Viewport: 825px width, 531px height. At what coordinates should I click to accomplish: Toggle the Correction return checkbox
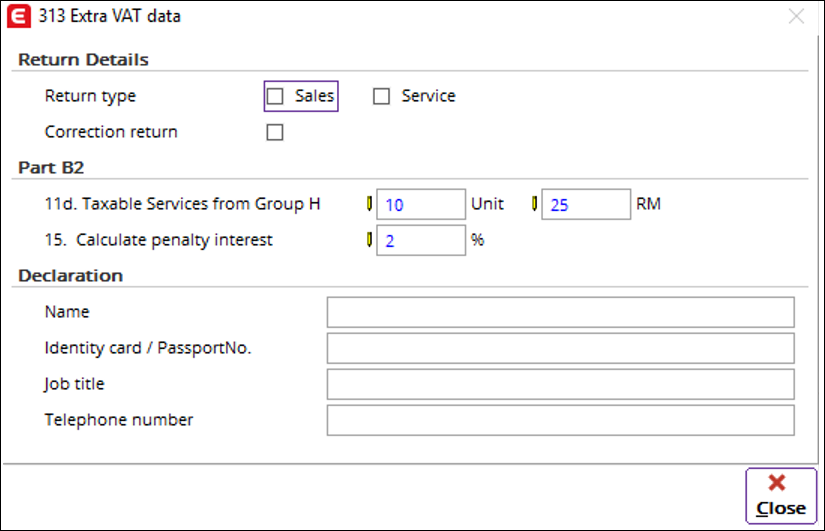coord(275,132)
